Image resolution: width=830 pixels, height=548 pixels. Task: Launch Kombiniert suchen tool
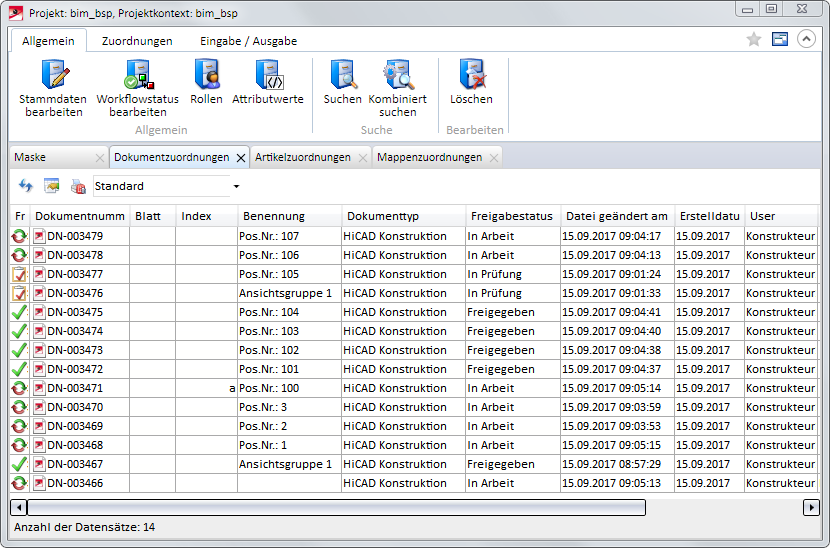[x=397, y=76]
